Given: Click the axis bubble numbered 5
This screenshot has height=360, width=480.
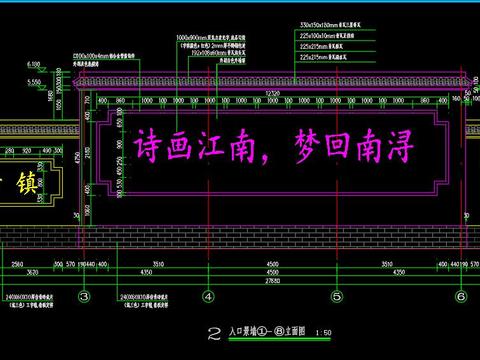Looking at the screenshot, I should [337, 296].
